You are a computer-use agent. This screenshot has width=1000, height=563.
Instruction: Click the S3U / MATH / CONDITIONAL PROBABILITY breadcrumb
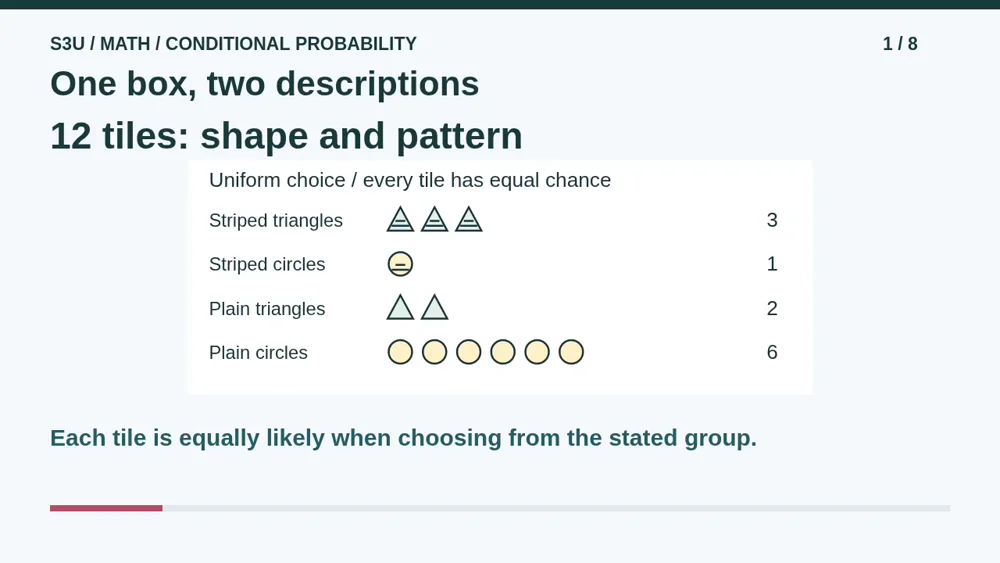click(x=233, y=43)
